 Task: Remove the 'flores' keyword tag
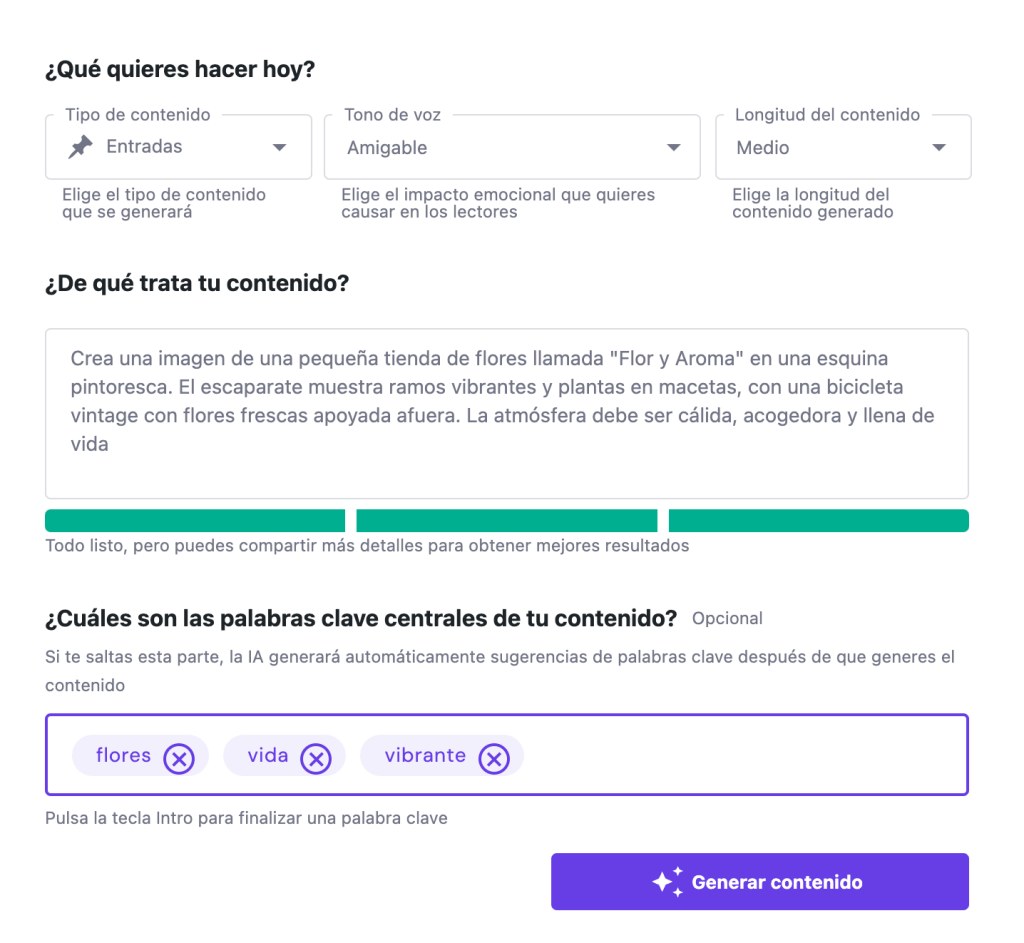(179, 759)
